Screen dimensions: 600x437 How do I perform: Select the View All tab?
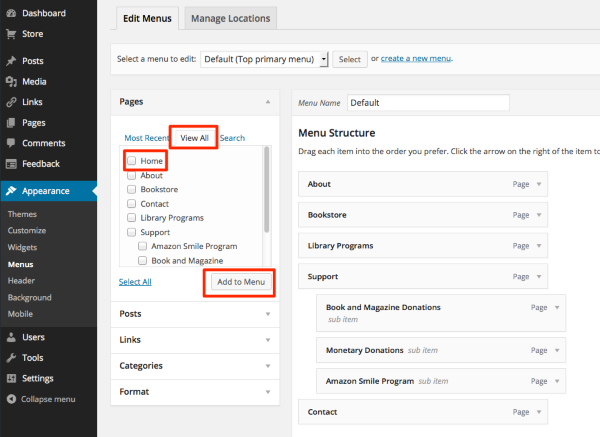tap(194, 138)
